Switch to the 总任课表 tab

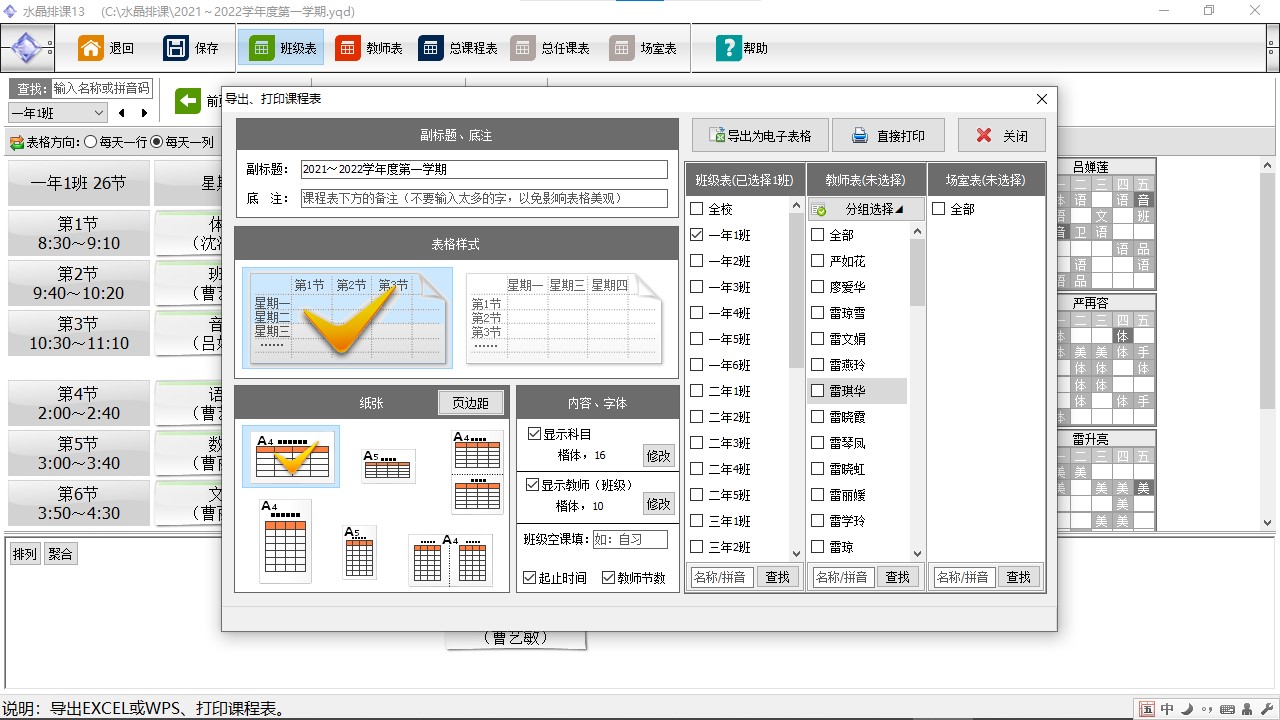[x=550, y=48]
